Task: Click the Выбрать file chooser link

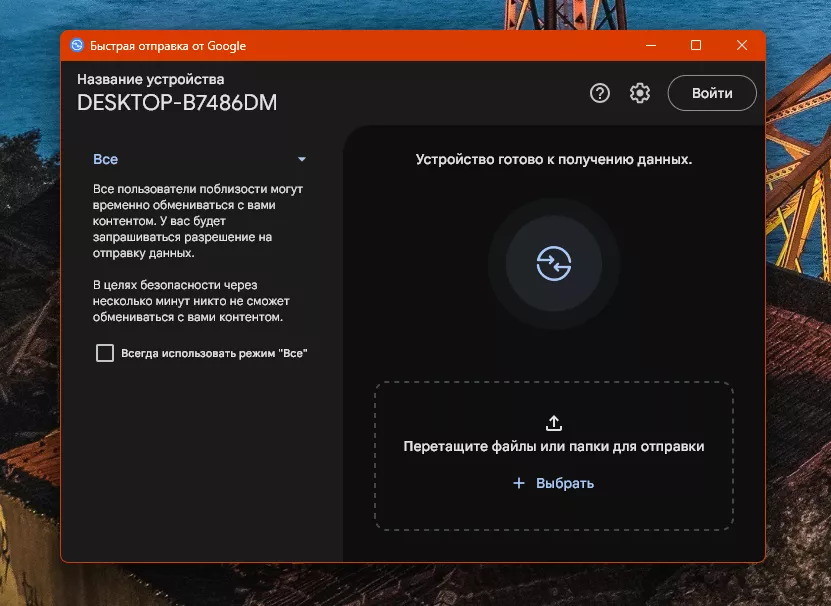Action: pos(565,483)
